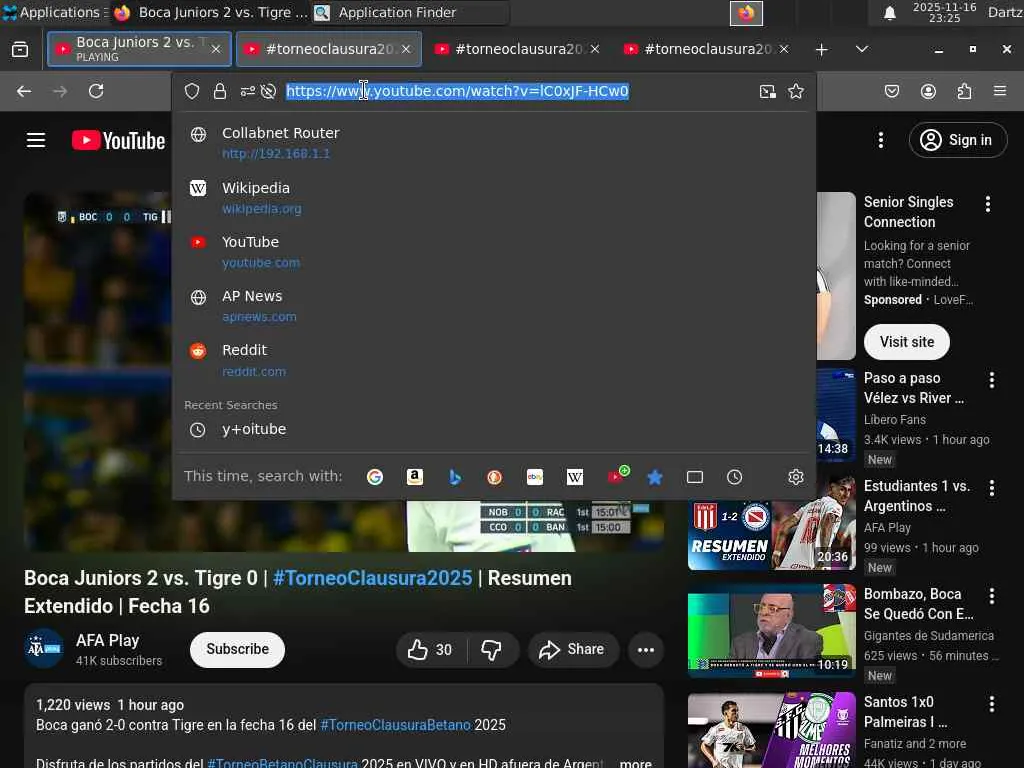Click Visit site on sponsored ad
1024x768 pixels.
(x=906, y=342)
